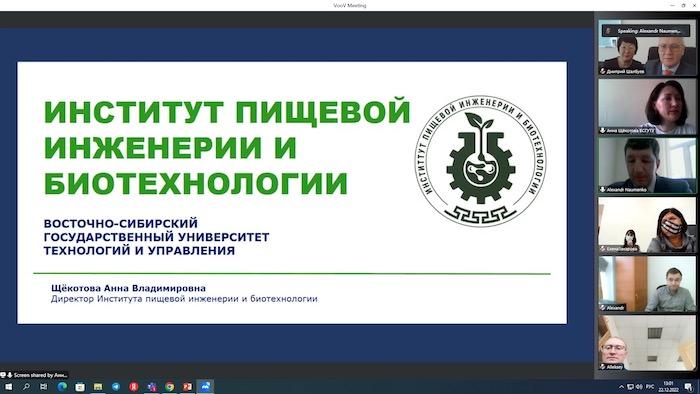Select Alexandr Naumenko video tile
Screen dimensions: 700x394
647,166
